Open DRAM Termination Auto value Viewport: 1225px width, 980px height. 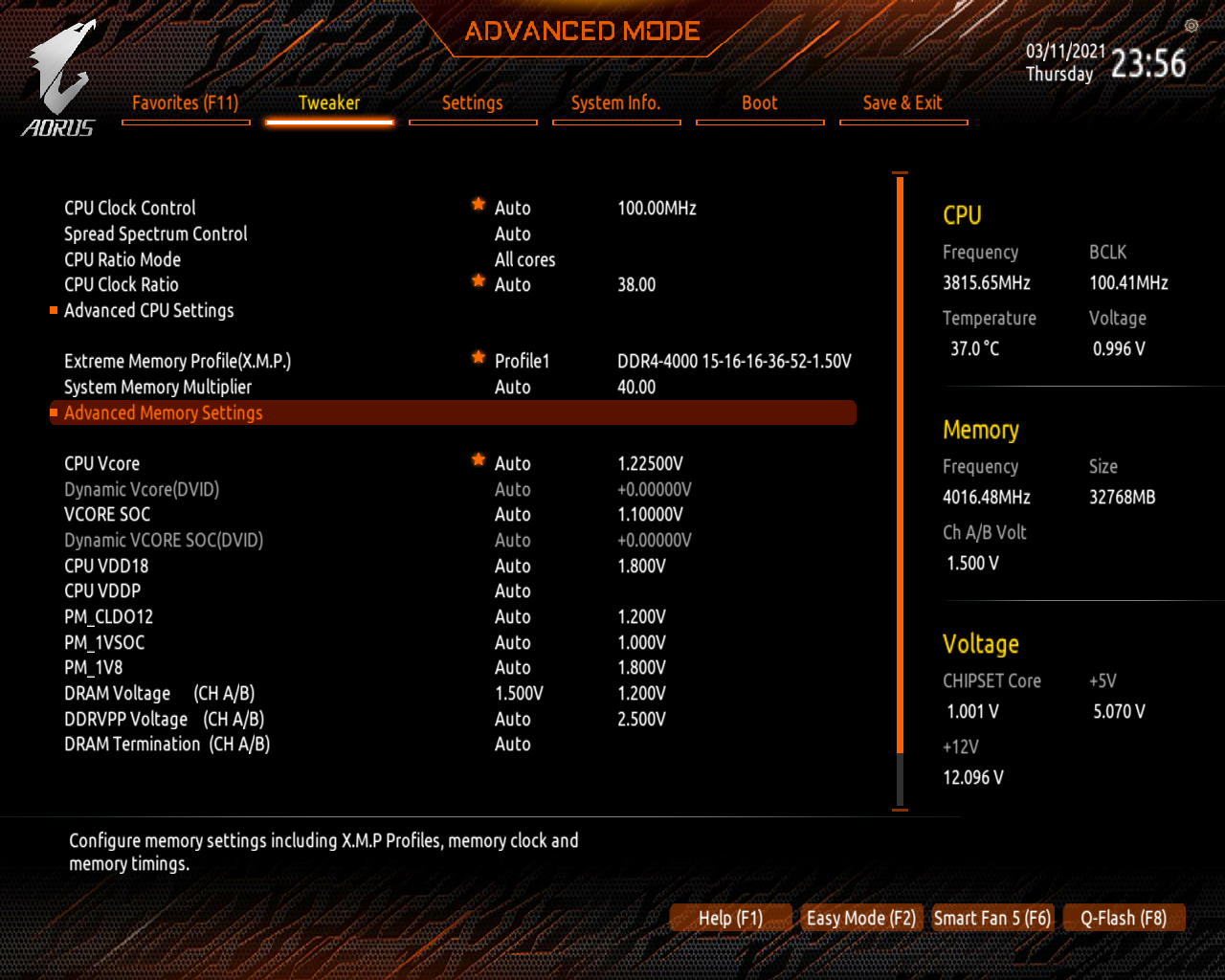[x=513, y=744]
